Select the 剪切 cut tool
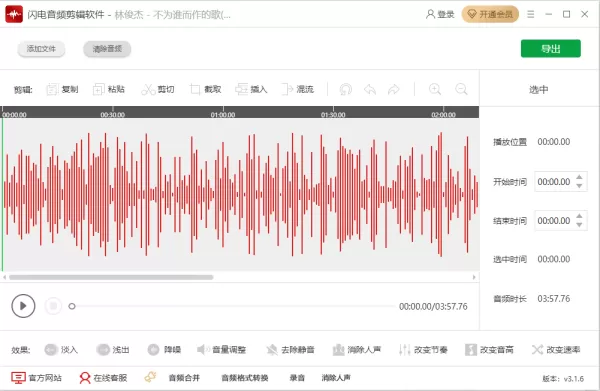 (x=158, y=89)
